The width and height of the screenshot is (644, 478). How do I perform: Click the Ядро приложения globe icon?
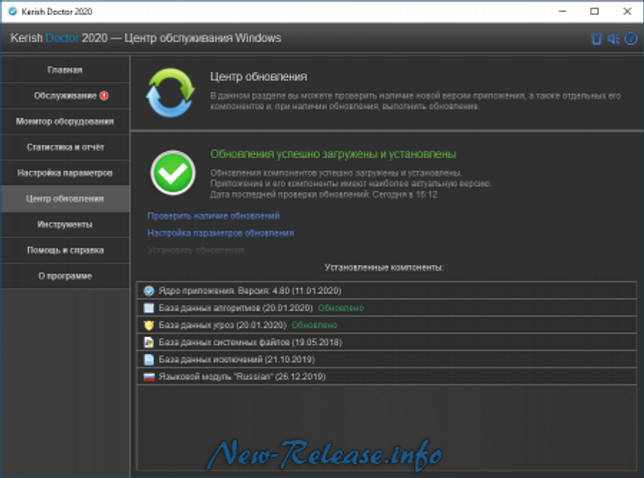[149, 291]
